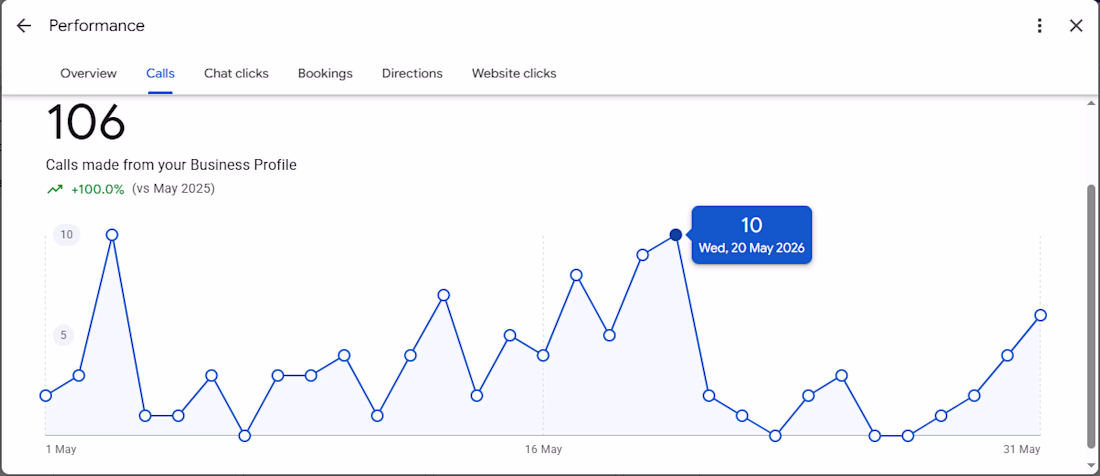Click the first data point at 1 May
Image resolution: width=1100 pixels, height=476 pixels.
pyautogui.click(x=46, y=395)
